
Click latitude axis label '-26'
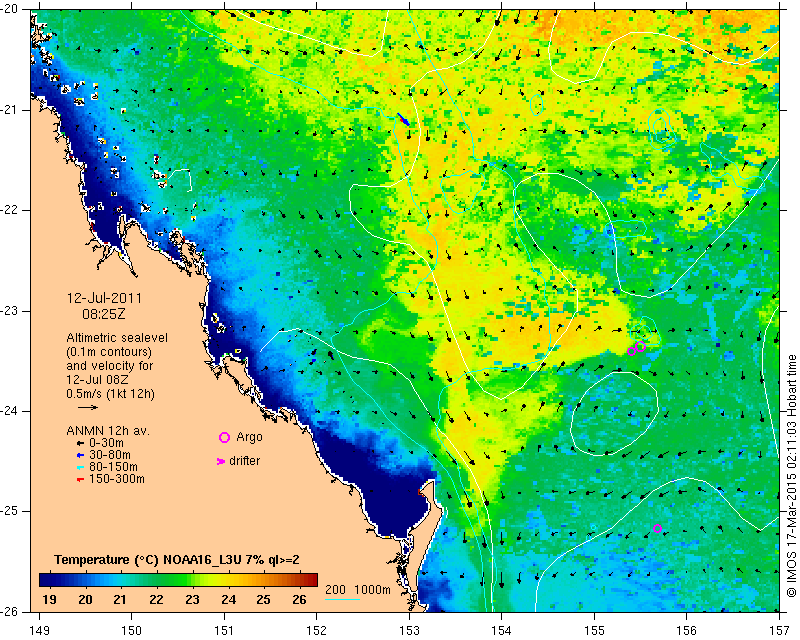click(x=10, y=611)
